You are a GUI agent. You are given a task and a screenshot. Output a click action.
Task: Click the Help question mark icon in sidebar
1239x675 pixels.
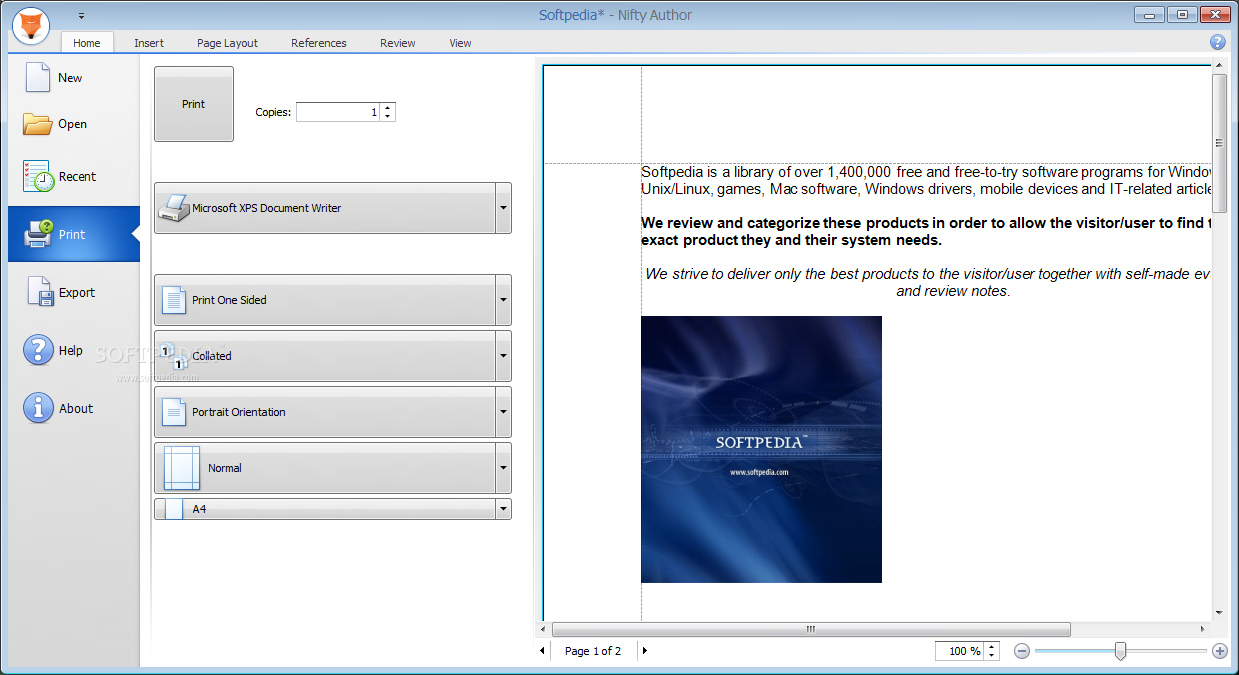[38, 350]
